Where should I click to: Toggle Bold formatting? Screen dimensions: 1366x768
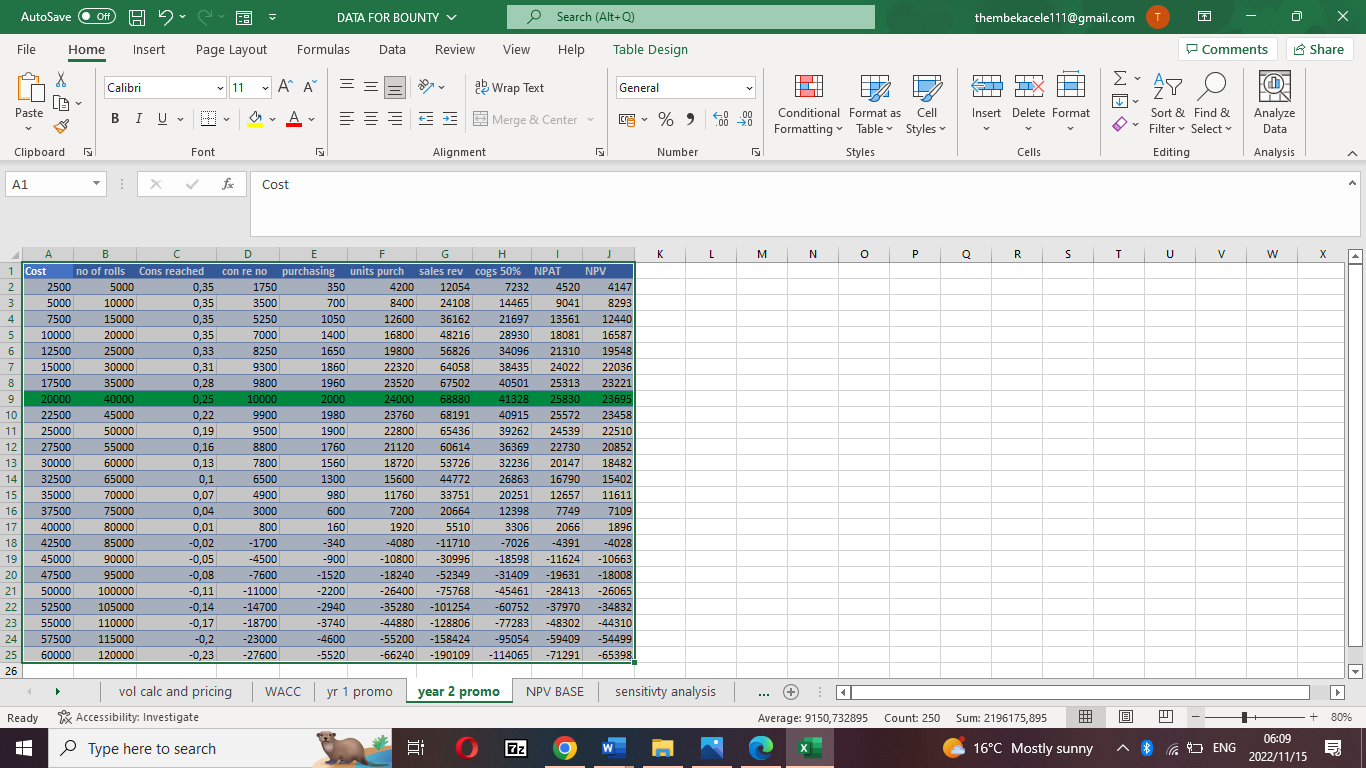(115, 120)
